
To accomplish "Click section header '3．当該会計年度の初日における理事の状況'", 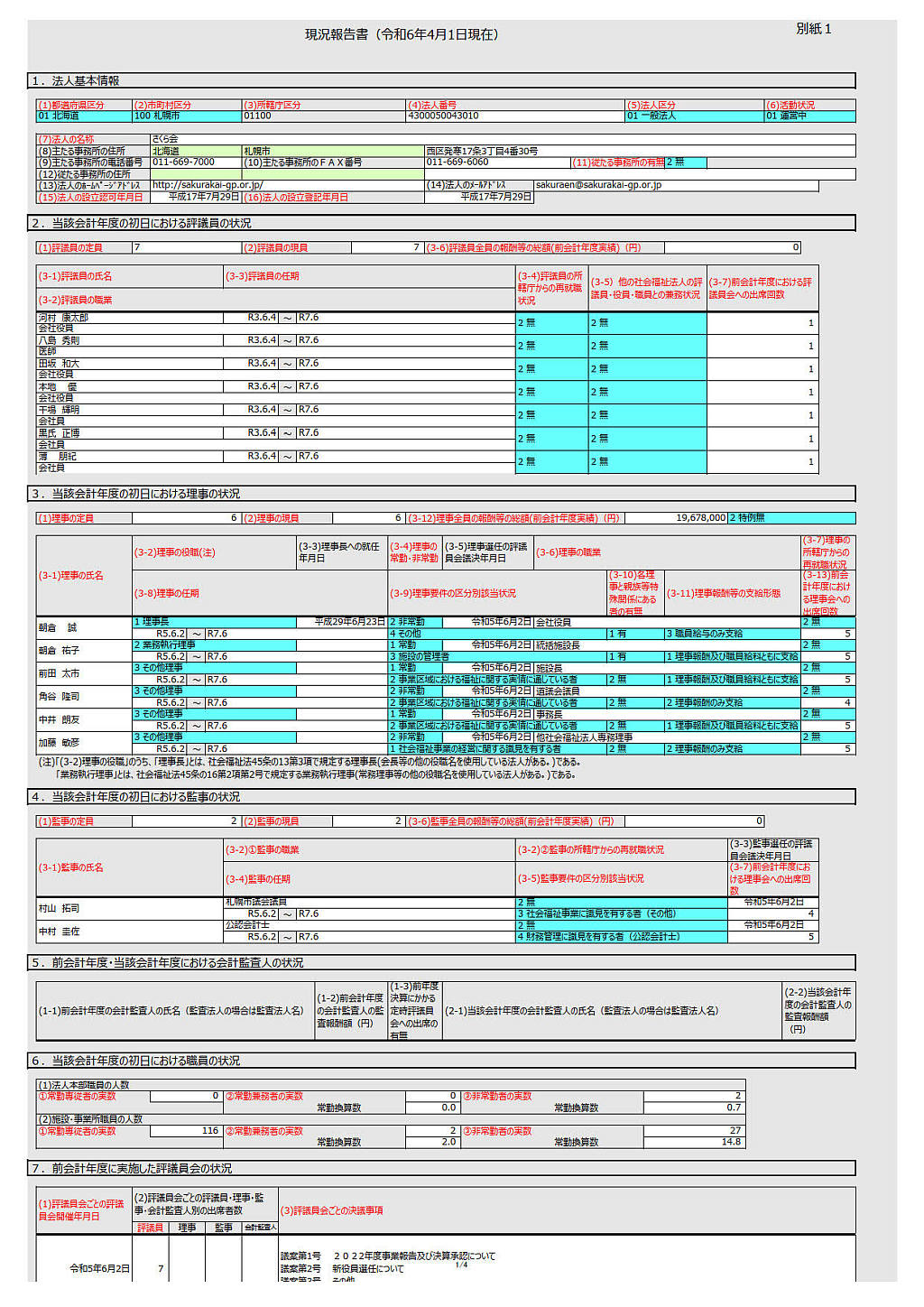I will pyautogui.click(x=137, y=494).
